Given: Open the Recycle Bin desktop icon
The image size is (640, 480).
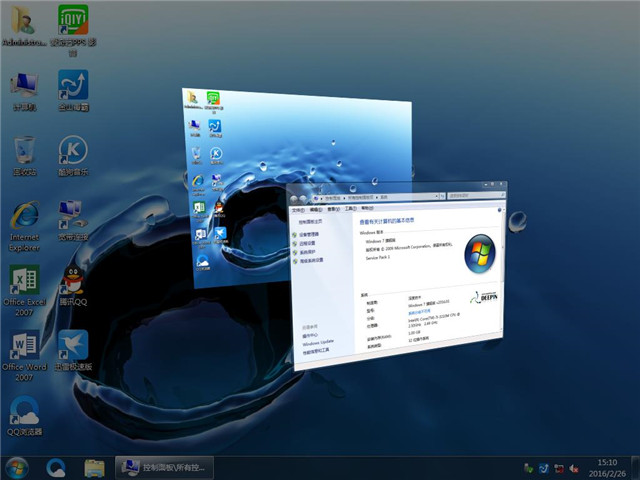Looking at the screenshot, I should click(24, 152).
